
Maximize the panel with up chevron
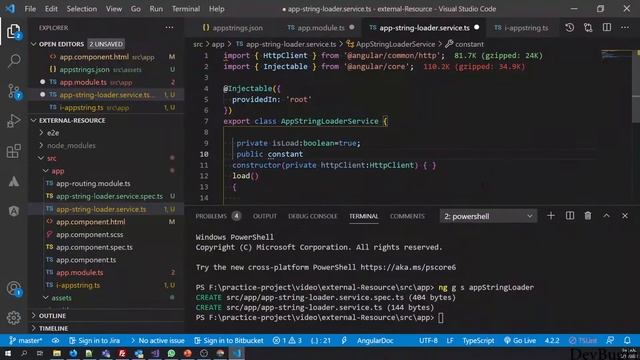pos(607,216)
